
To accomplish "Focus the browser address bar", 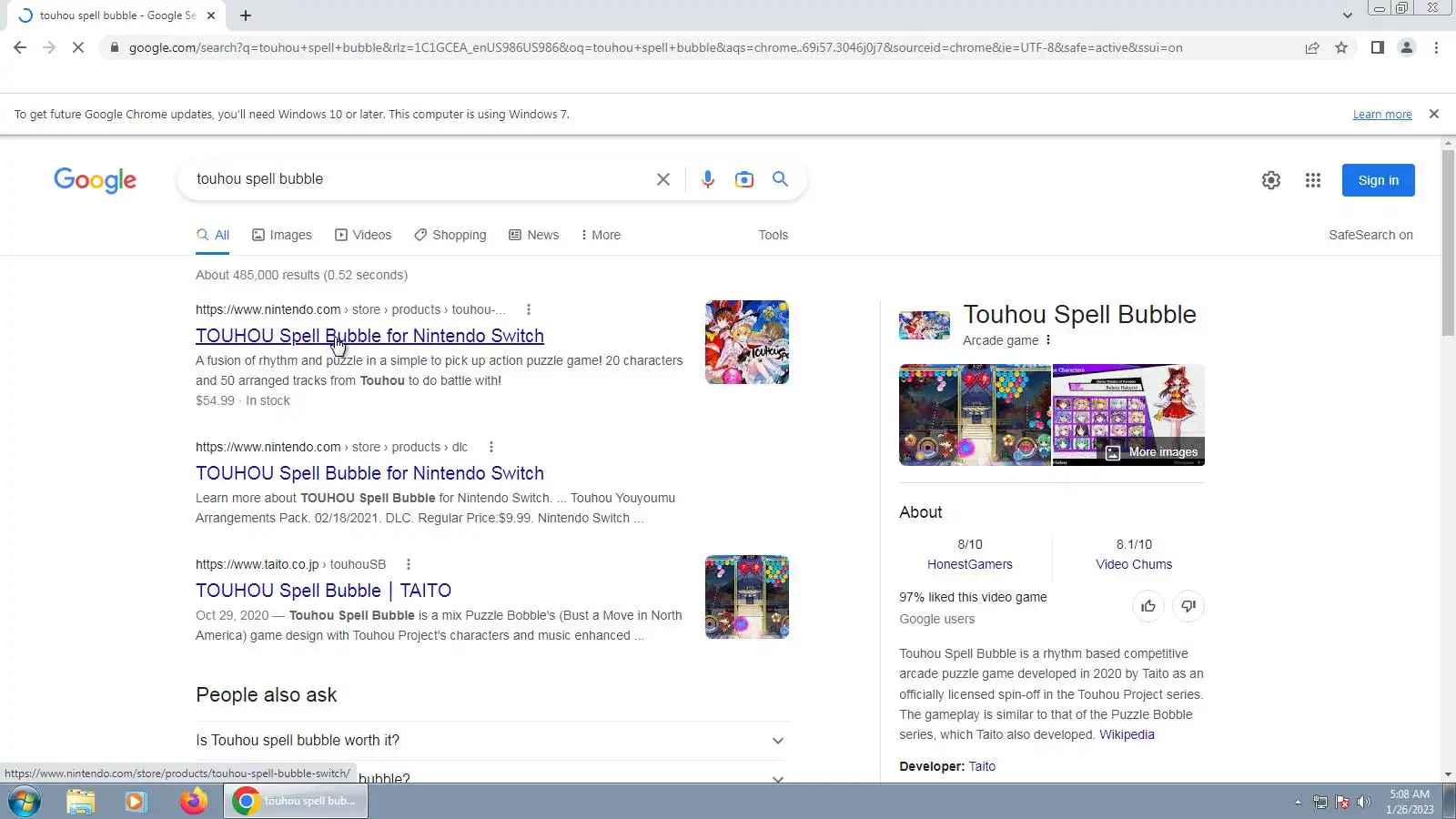I will 655,47.
